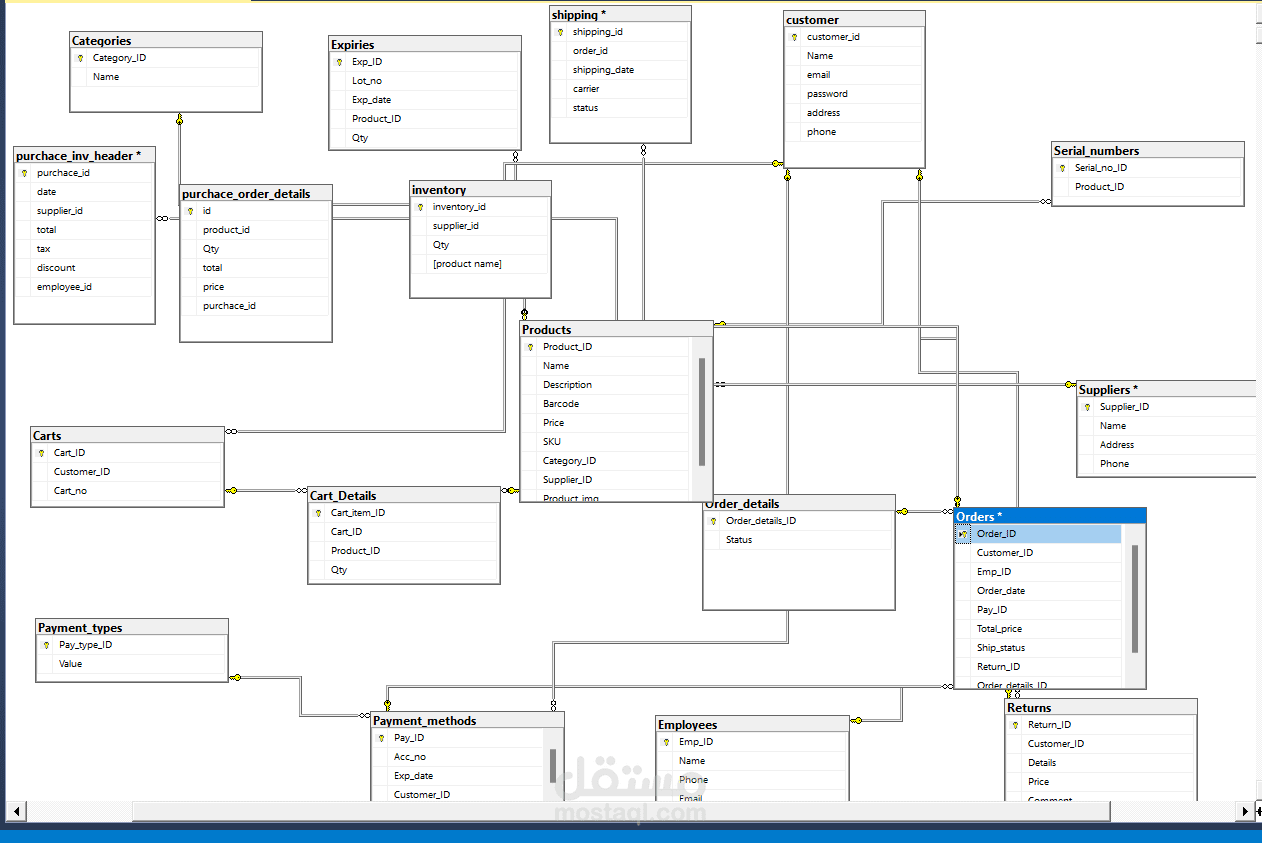The image size is (1262, 843).
Task: Click the key icon next to Supplier_ID in Suppliers
Action: pyautogui.click(x=1088, y=407)
